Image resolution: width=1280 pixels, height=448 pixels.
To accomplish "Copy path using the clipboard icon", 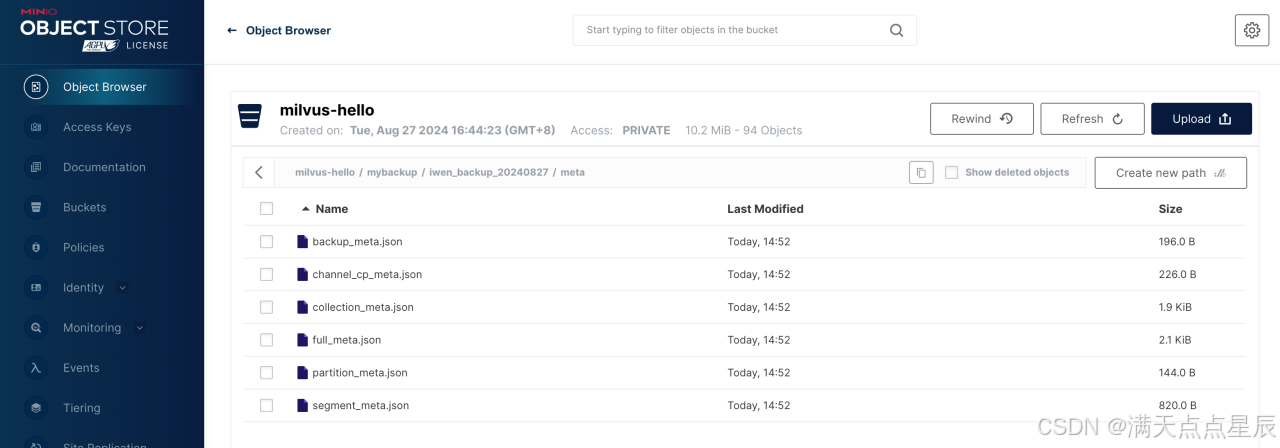I will click(921, 173).
